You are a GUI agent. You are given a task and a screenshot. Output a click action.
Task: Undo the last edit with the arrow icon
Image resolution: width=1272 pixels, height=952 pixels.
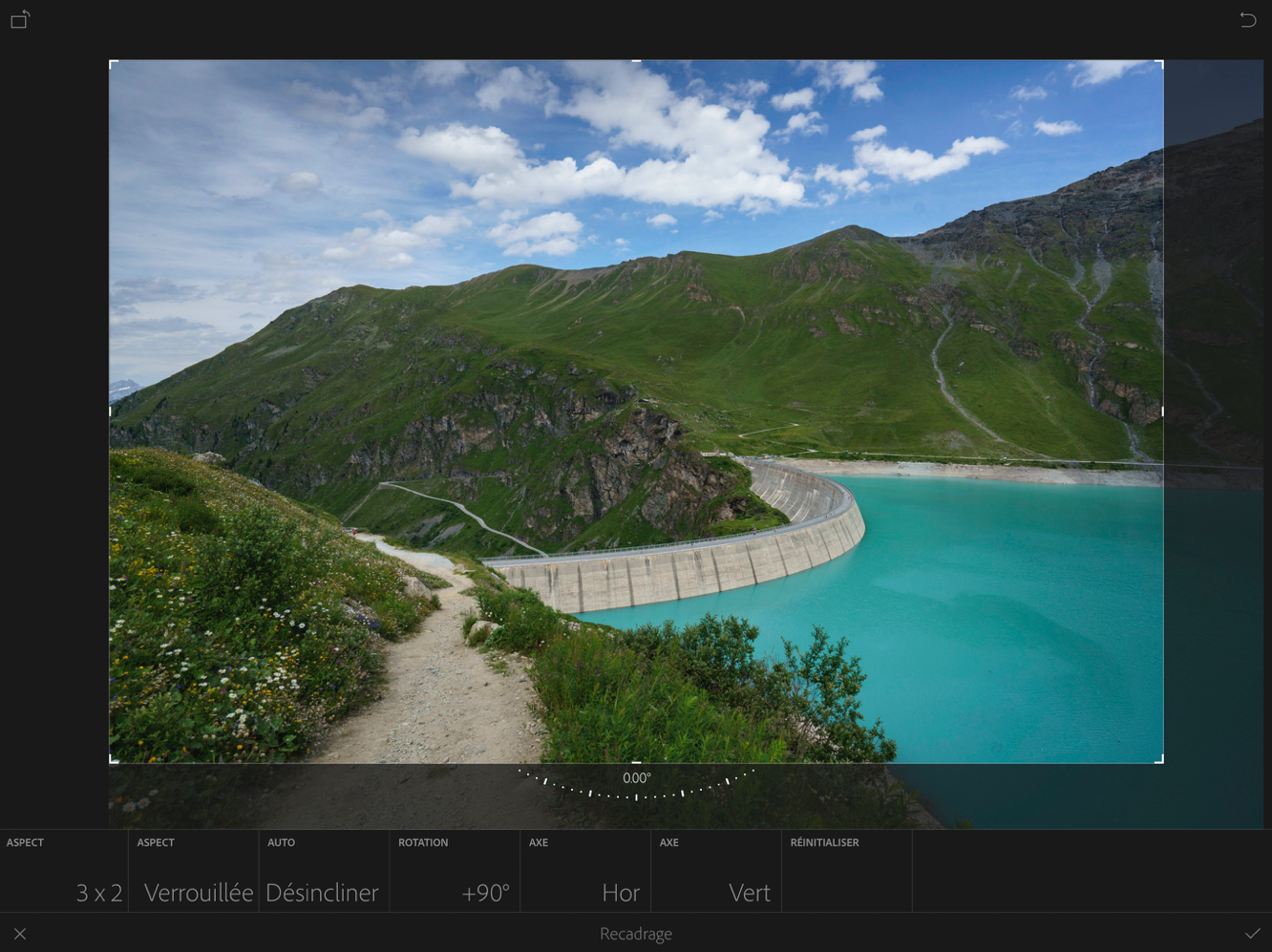click(x=1247, y=19)
